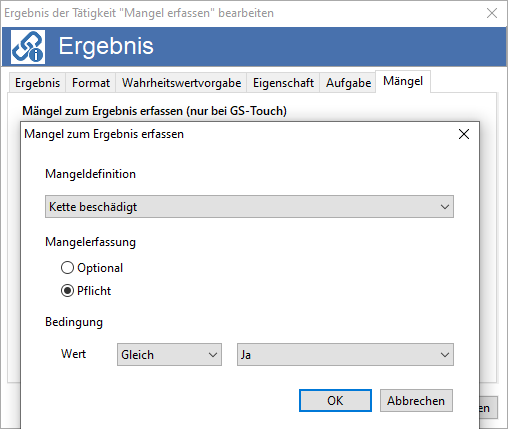Click the Mangeldefinition label
The image size is (508, 429).
90,174
